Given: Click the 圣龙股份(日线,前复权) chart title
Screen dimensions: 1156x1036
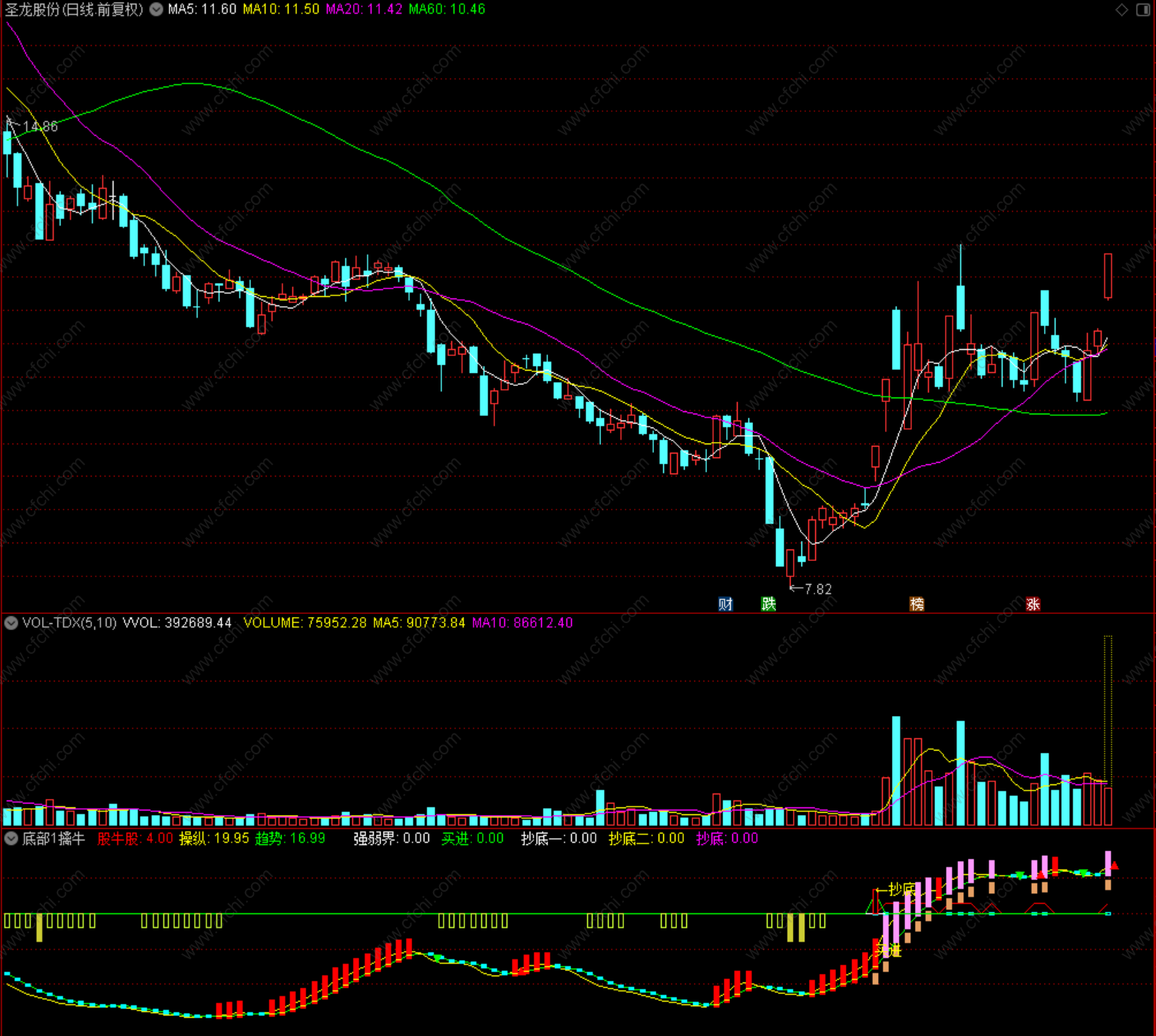Looking at the screenshot, I should (74, 9).
